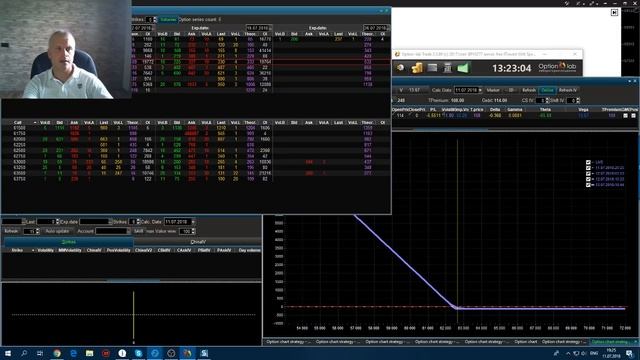
Task: Open Task View on the taskbar
Action: 40,353
